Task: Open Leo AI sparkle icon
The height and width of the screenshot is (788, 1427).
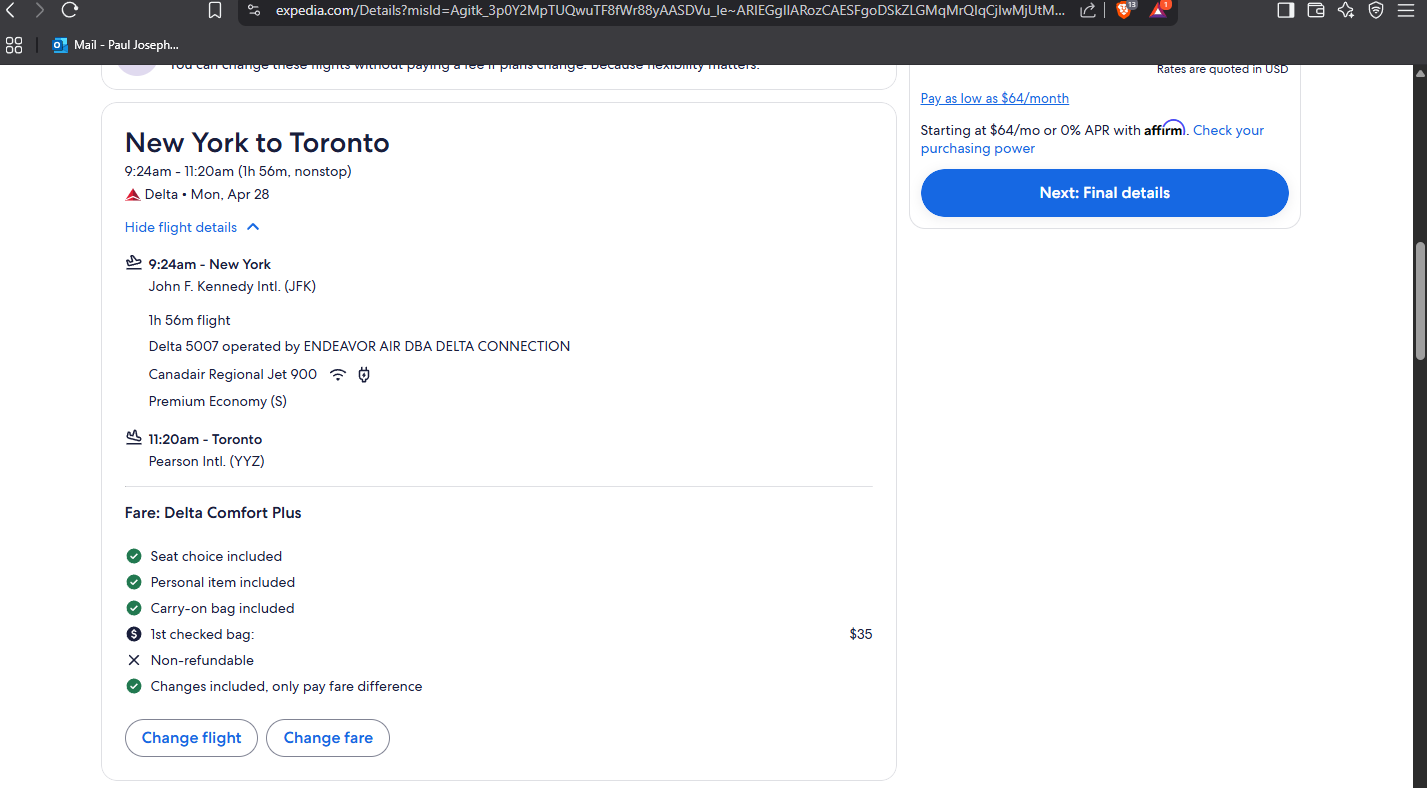Action: [1346, 10]
